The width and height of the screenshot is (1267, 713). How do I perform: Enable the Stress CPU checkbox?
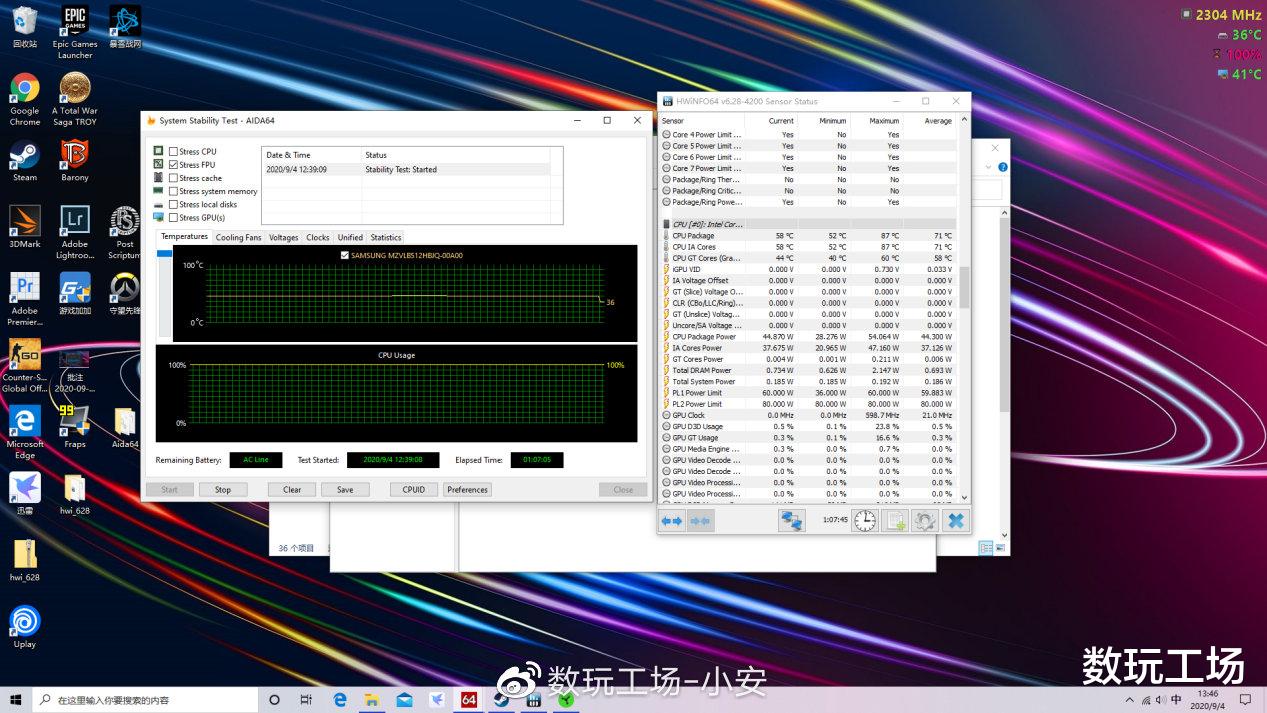(174, 152)
